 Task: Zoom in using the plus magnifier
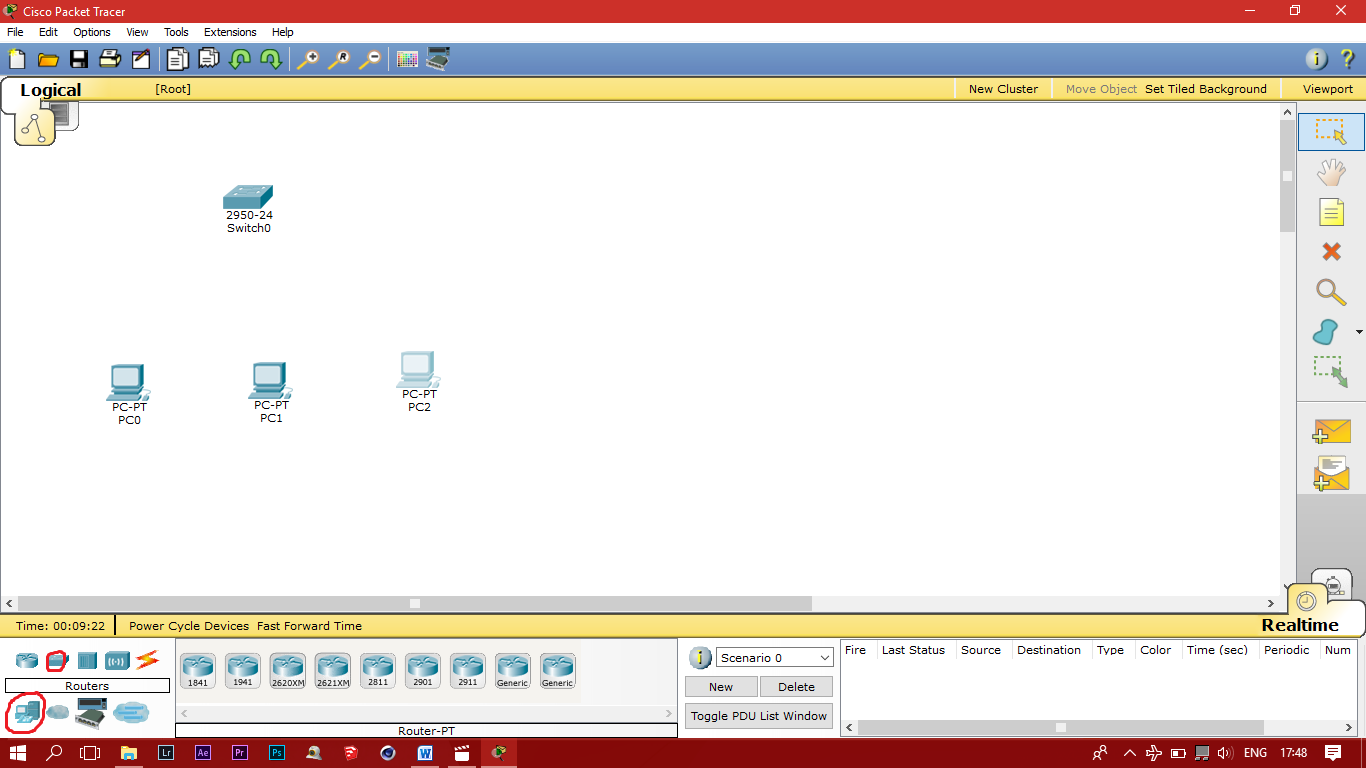click(308, 59)
